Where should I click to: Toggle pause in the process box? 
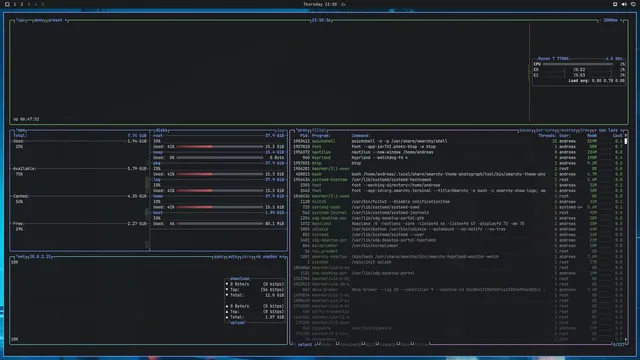click(525, 131)
